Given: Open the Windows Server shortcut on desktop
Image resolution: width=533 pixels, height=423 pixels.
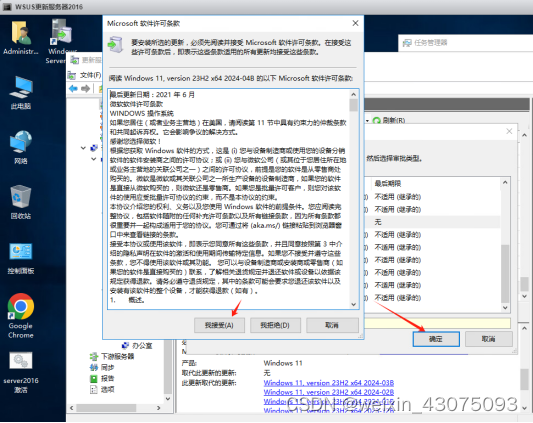Looking at the screenshot, I should [61, 41].
